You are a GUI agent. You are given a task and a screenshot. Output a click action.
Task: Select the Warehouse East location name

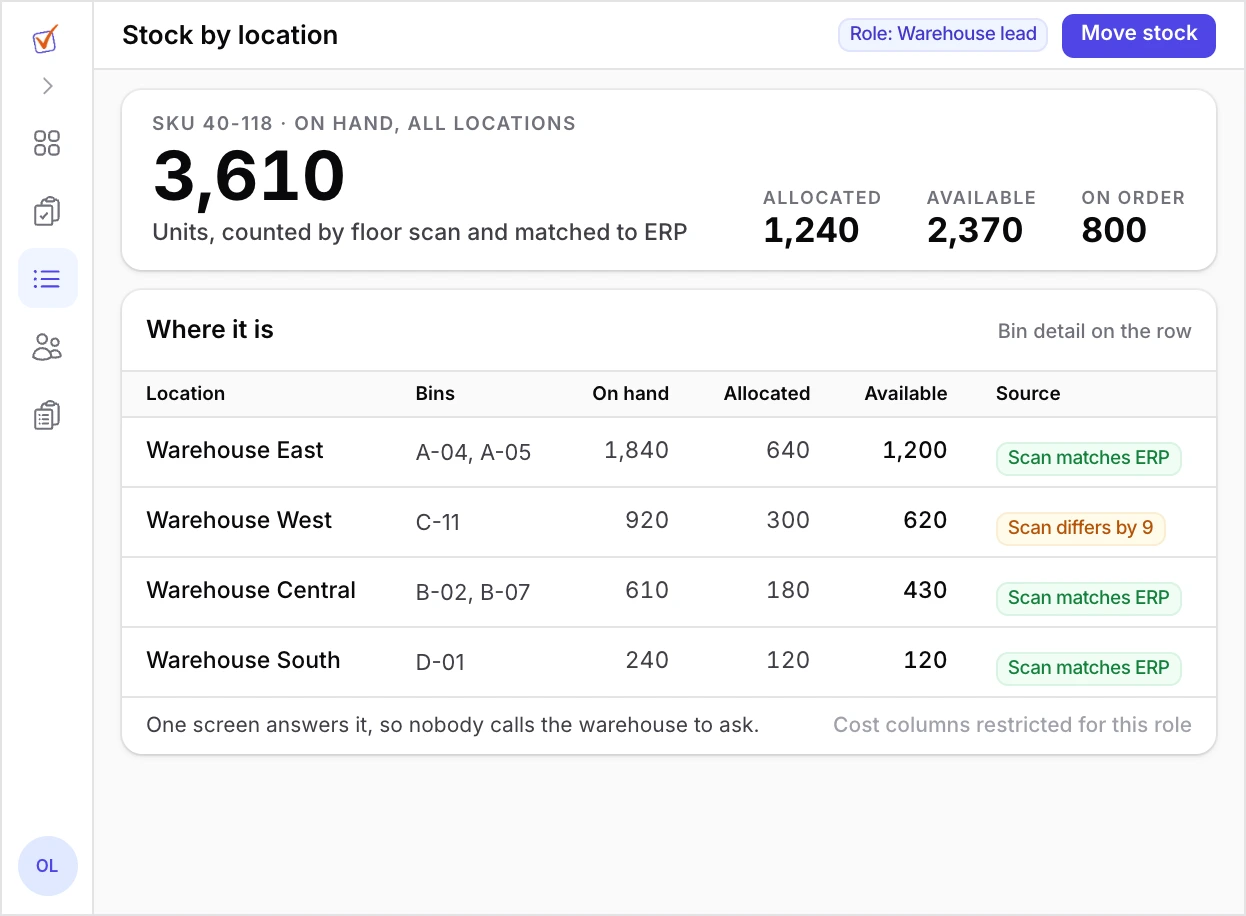click(235, 450)
